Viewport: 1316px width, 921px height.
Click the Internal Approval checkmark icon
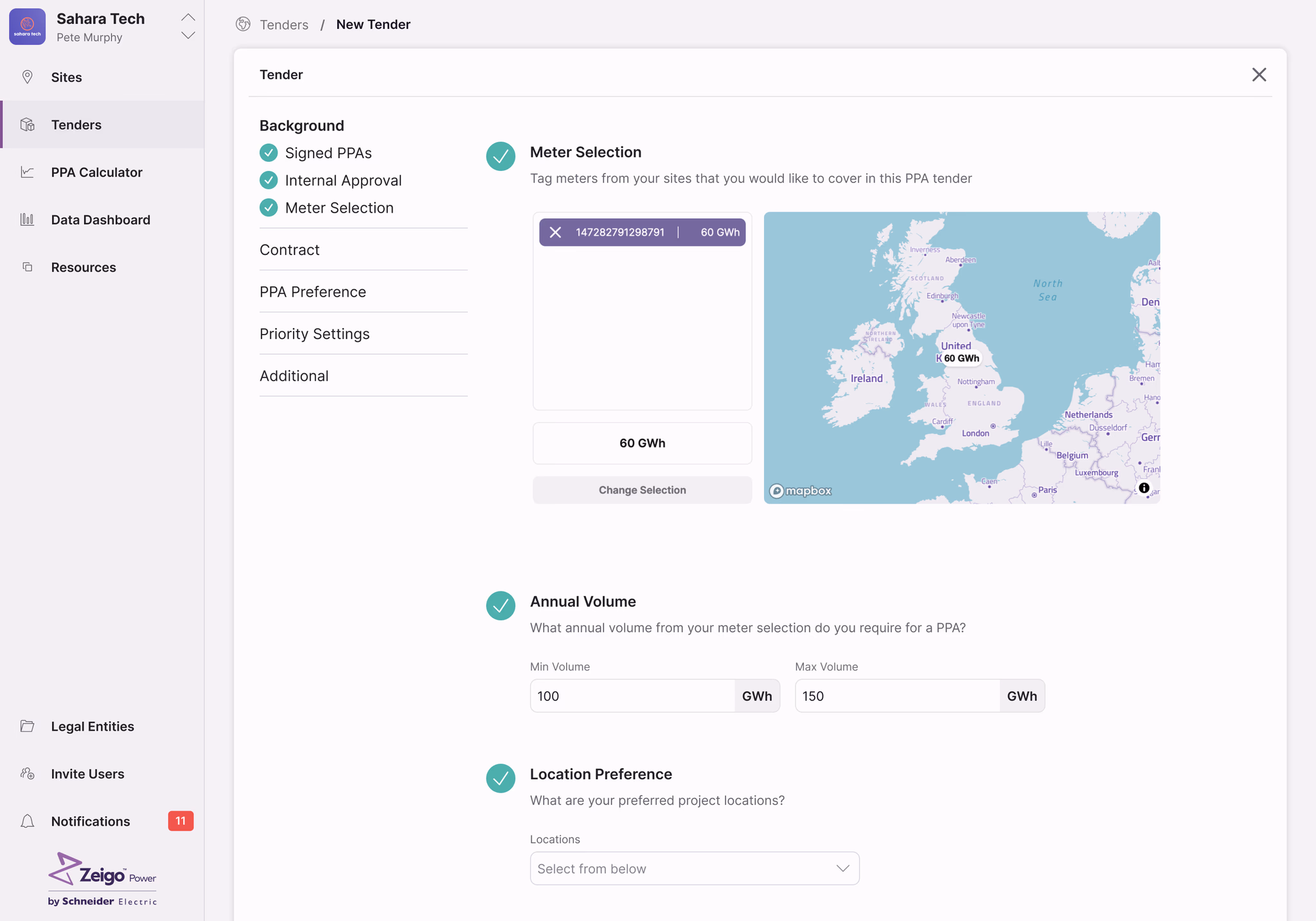[x=269, y=180]
